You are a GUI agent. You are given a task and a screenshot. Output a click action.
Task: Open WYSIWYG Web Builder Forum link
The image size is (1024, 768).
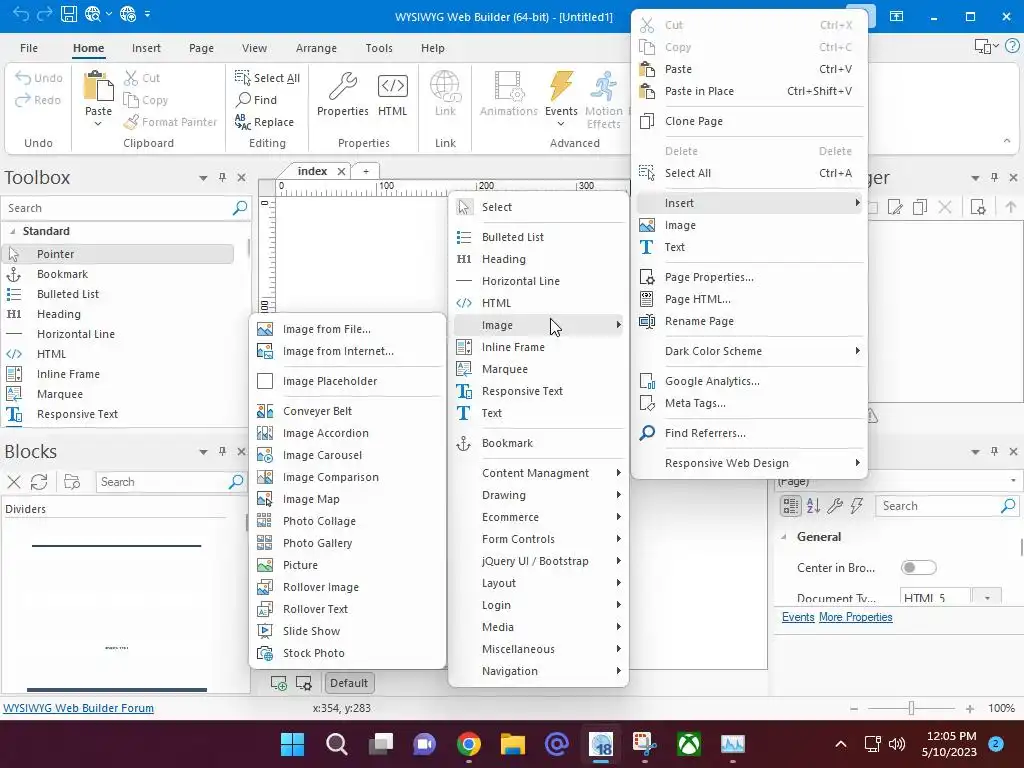(78, 708)
